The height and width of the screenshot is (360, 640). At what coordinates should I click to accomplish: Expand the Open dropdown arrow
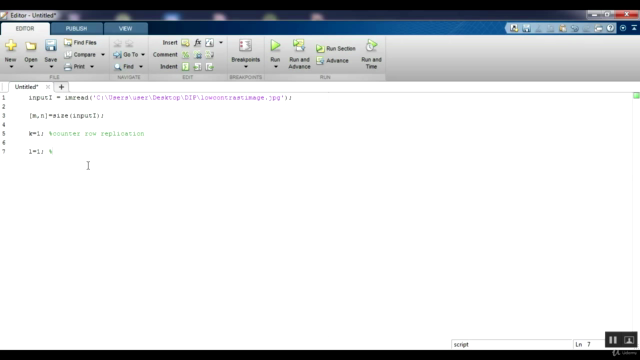[31, 67]
